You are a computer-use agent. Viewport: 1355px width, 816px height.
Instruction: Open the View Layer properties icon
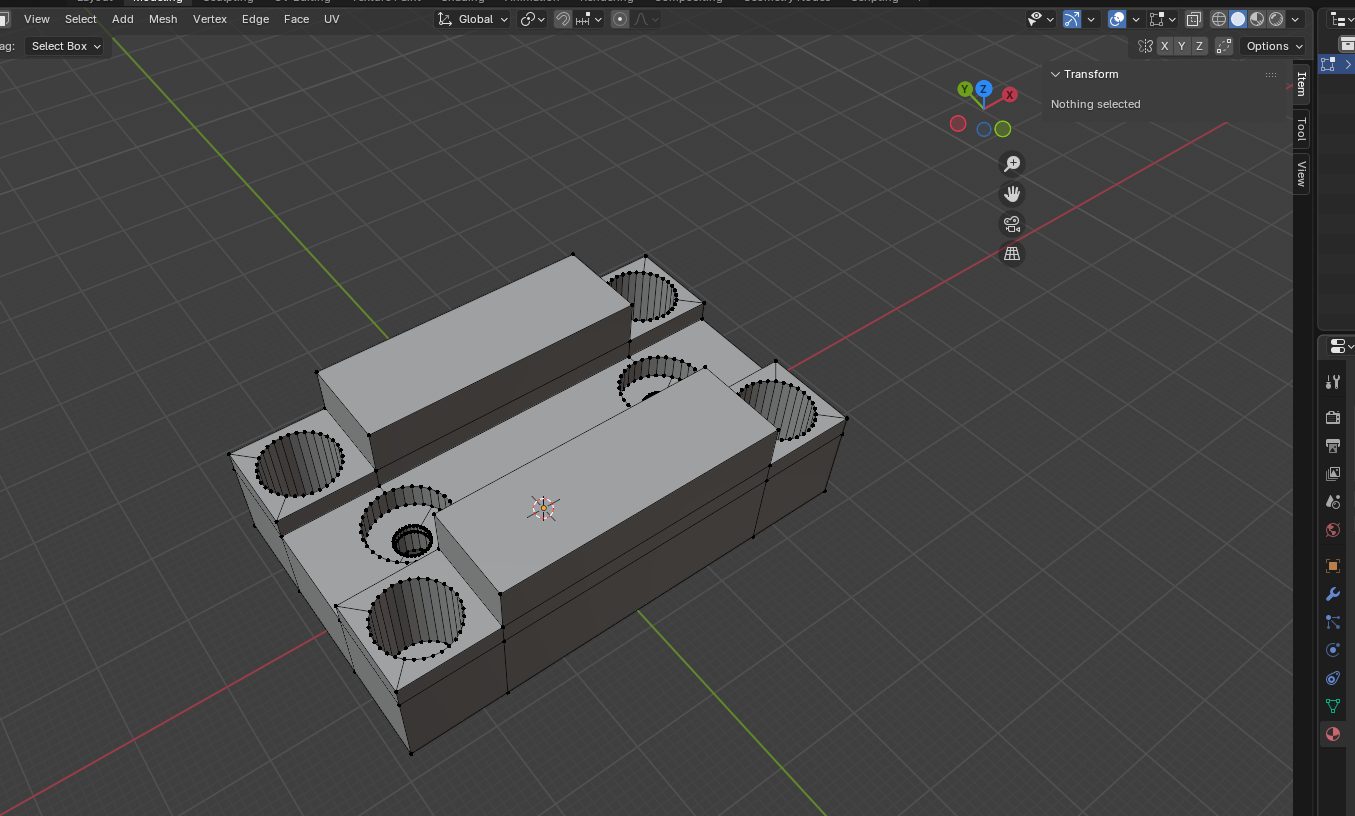pos(1332,473)
